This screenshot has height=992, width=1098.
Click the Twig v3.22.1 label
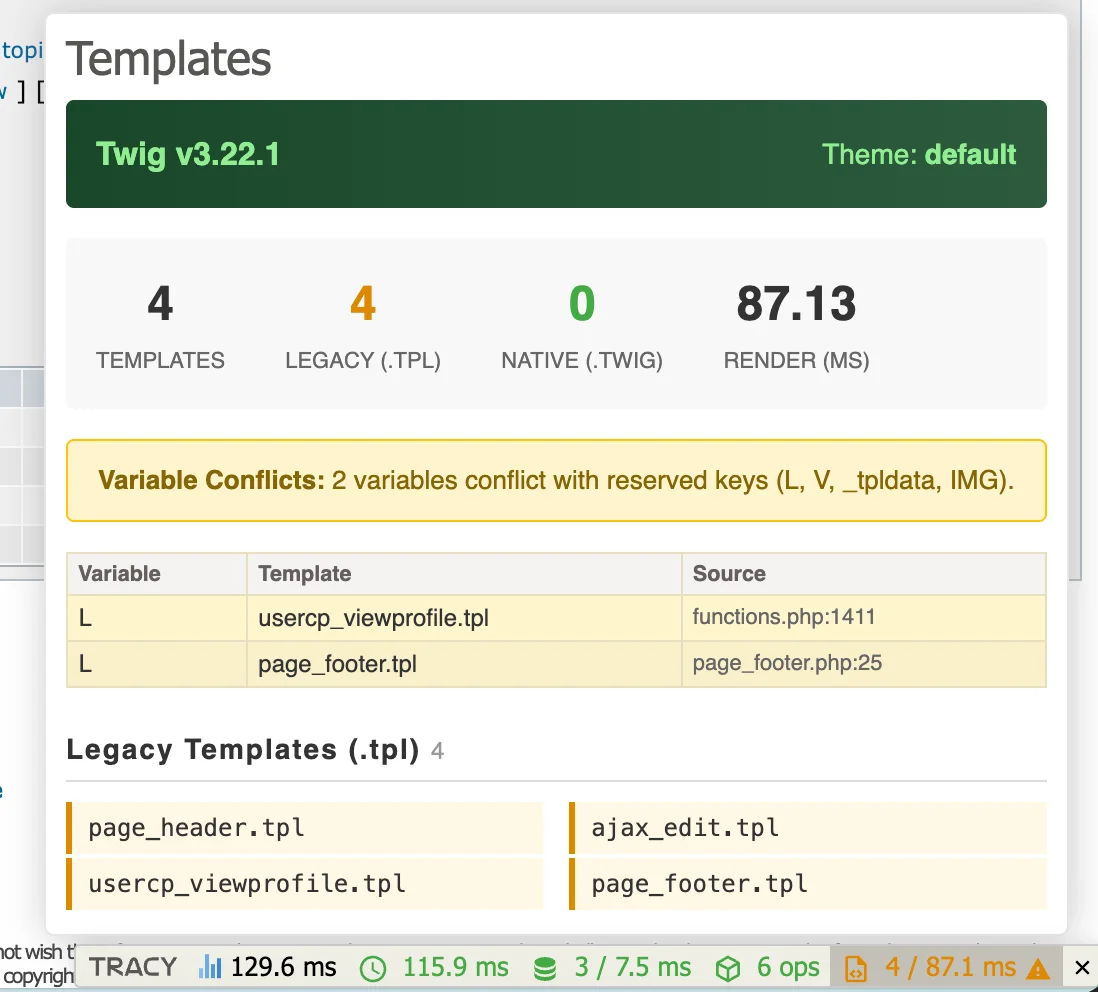click(188, 154)
